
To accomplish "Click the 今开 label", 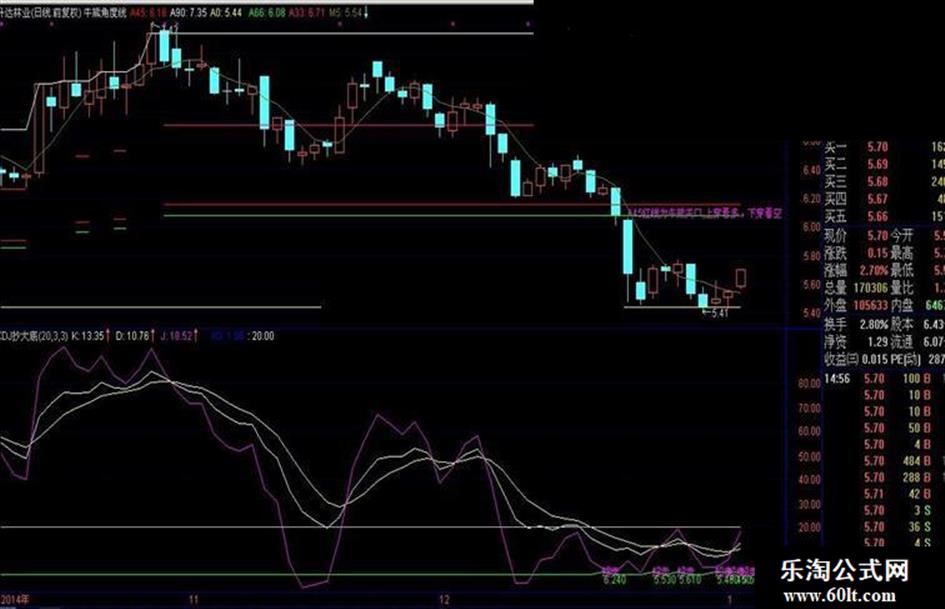I will (x=902, y=235).
